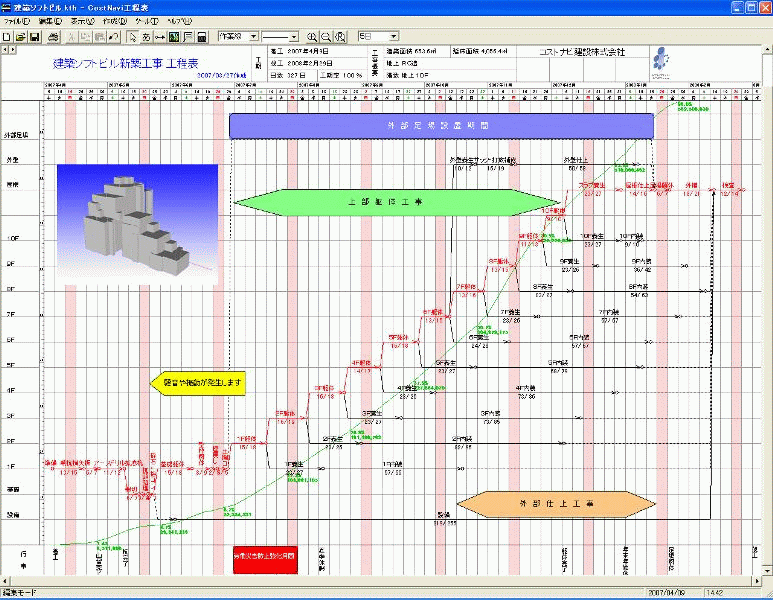Select the text 'あ' tool
Screen dimensions: 773x600
click(146, 37)
